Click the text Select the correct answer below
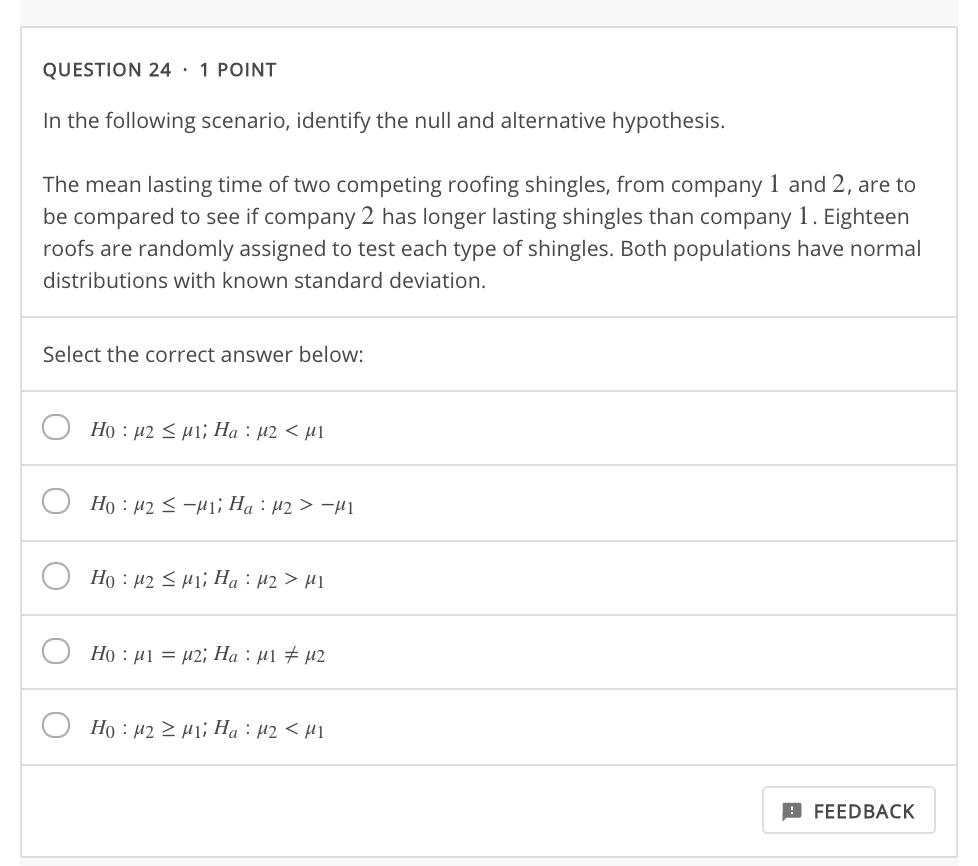This screenshot has height=866, width=978. [x=203, y=354]
